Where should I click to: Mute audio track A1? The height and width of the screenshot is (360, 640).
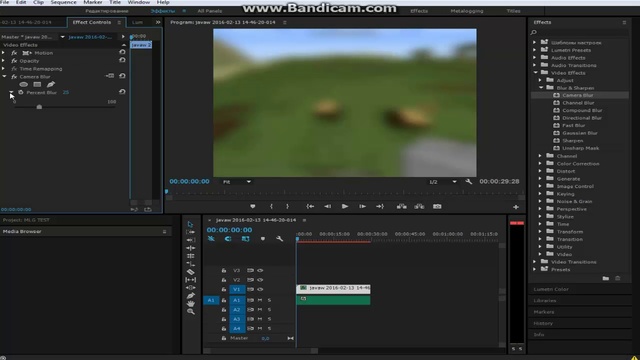tap(260, 300)
